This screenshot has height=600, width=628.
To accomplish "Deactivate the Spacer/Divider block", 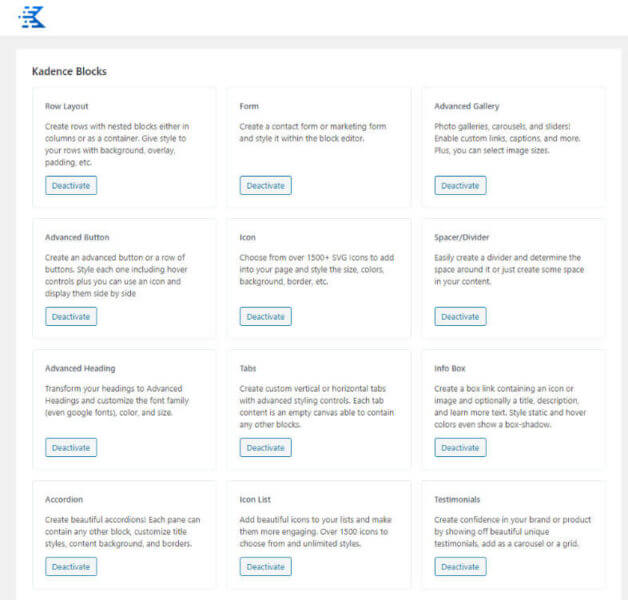I will [460, 316].
